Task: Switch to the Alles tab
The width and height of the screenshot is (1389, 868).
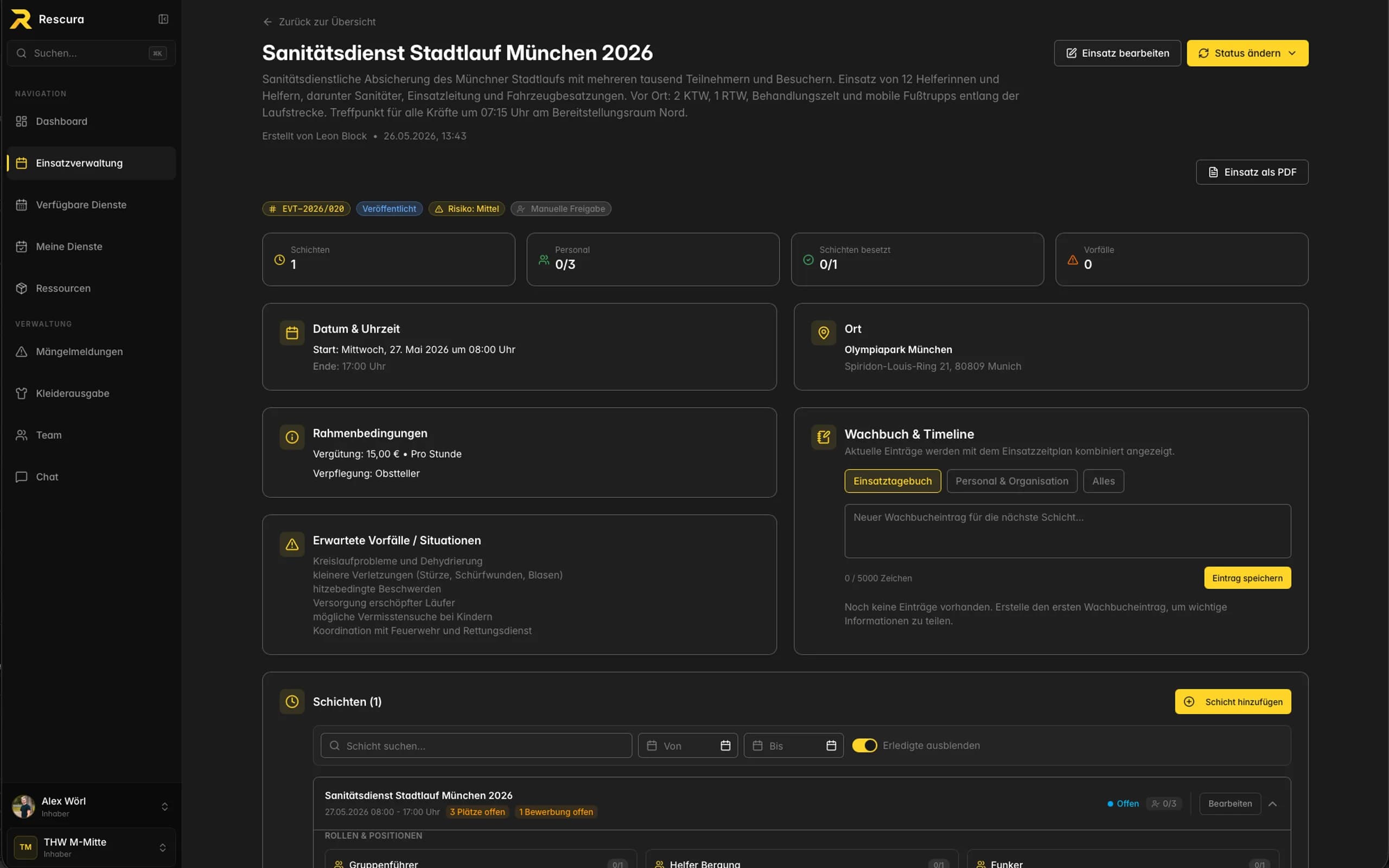Action: [1103, 481]
